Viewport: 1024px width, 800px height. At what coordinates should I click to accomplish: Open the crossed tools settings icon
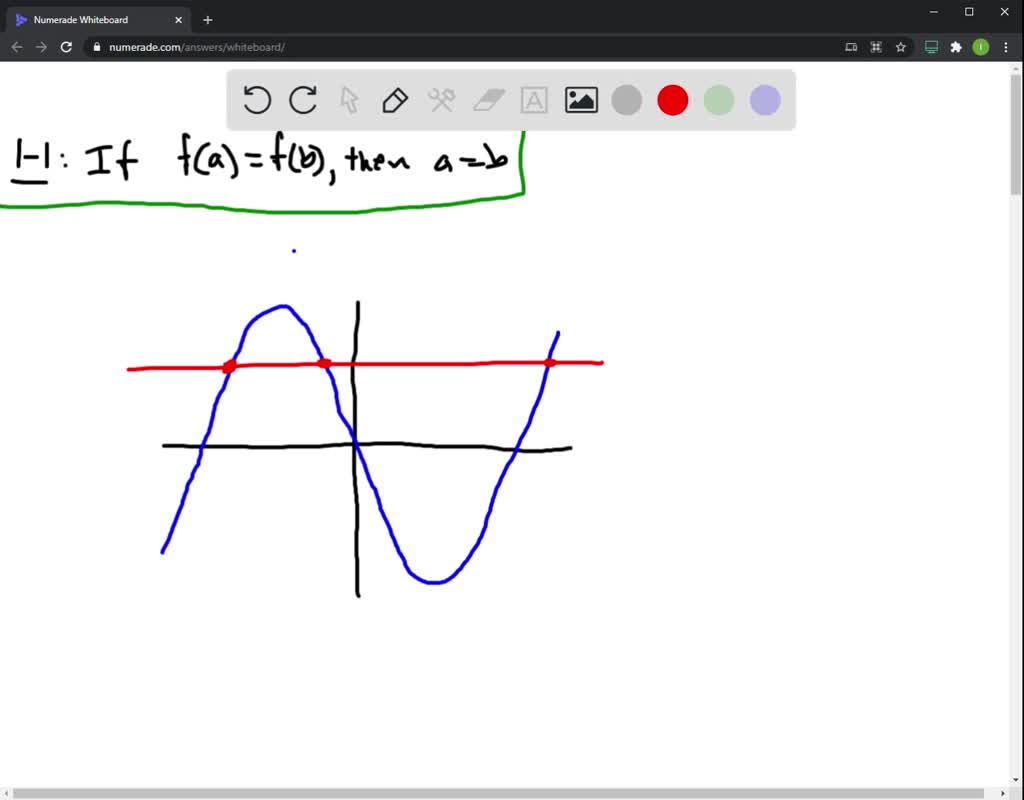point(441,100)
